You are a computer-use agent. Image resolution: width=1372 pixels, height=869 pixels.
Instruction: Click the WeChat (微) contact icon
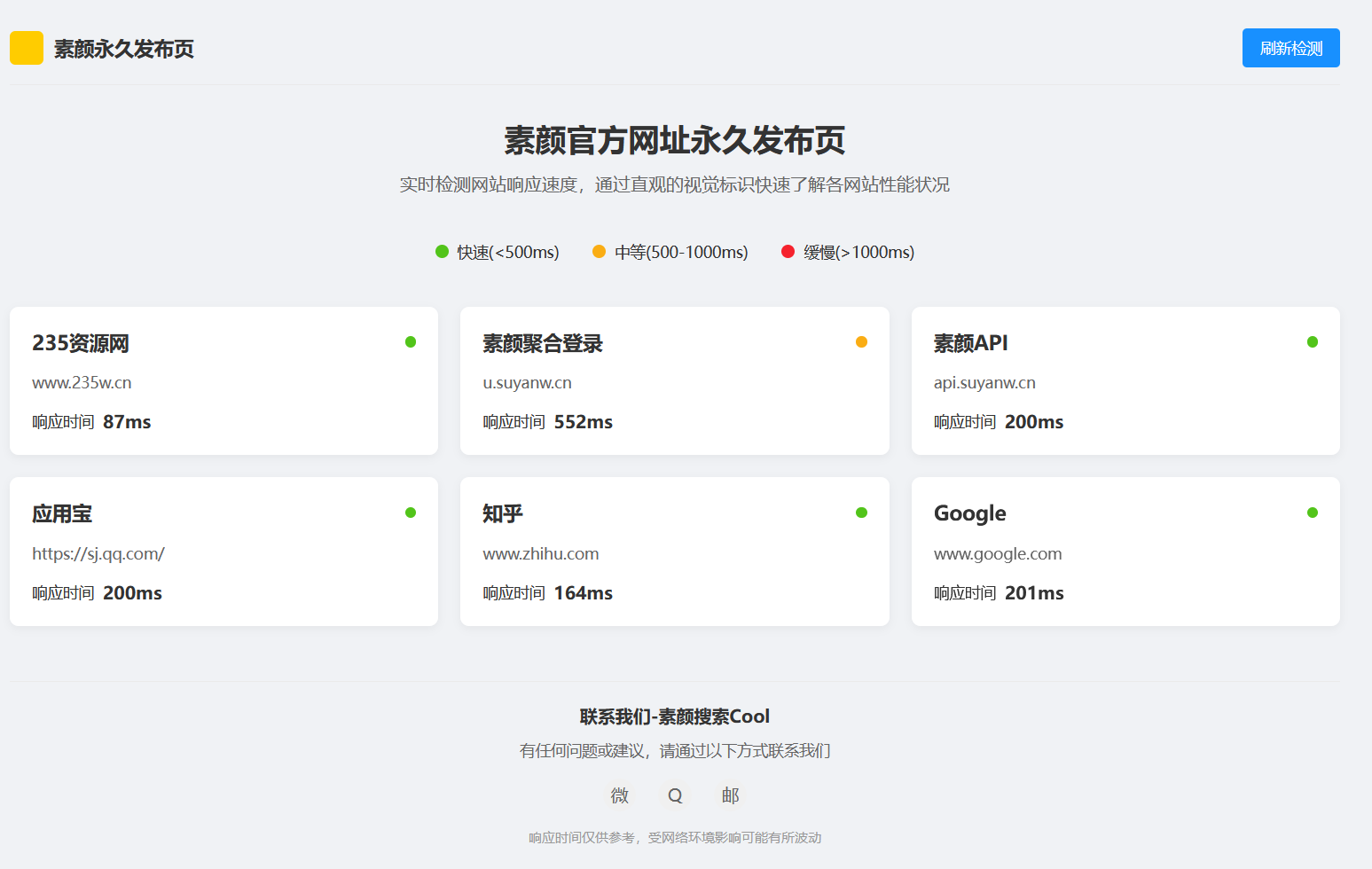coord(619,795)
